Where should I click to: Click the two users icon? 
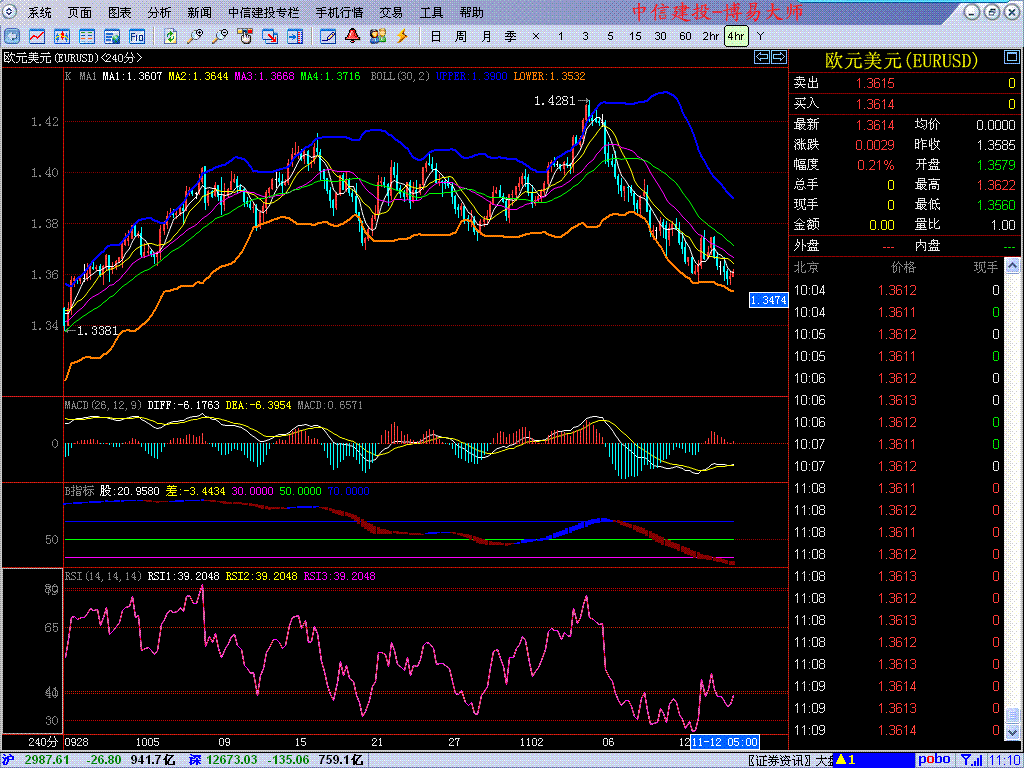point(377,36)
